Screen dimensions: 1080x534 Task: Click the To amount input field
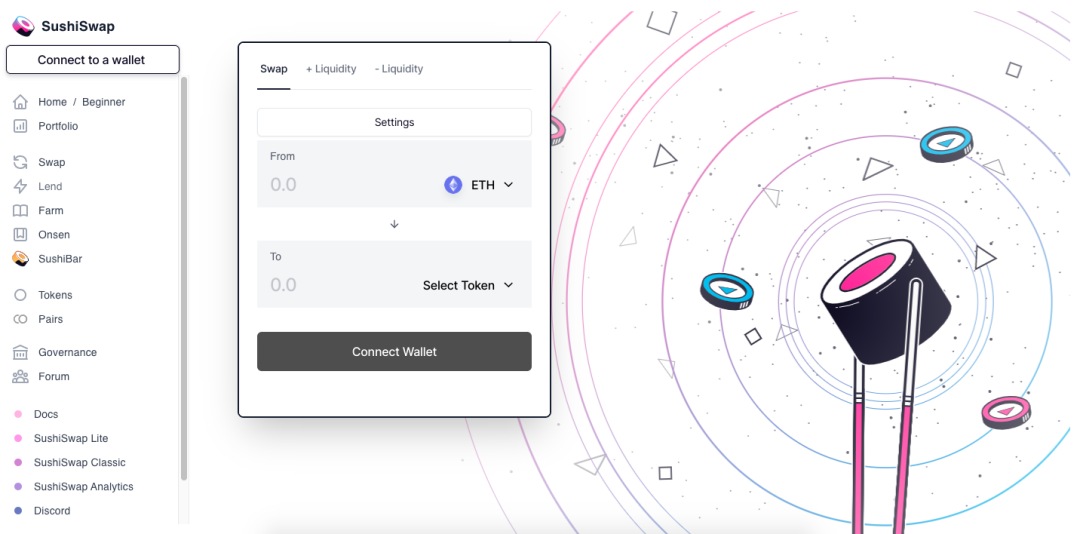pos(341,285)
